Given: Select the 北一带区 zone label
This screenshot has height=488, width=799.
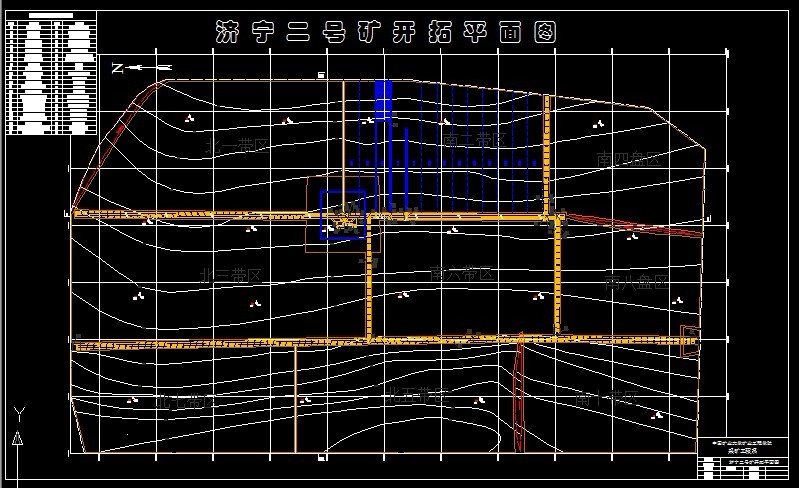Looking at the screenshot, I should pos(237,147).
